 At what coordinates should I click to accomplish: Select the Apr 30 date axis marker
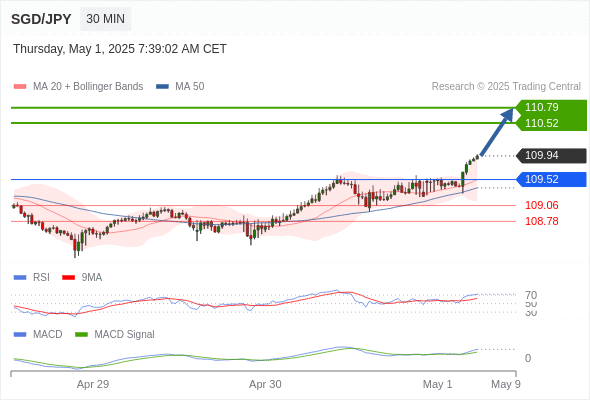(x=265, y=384)
